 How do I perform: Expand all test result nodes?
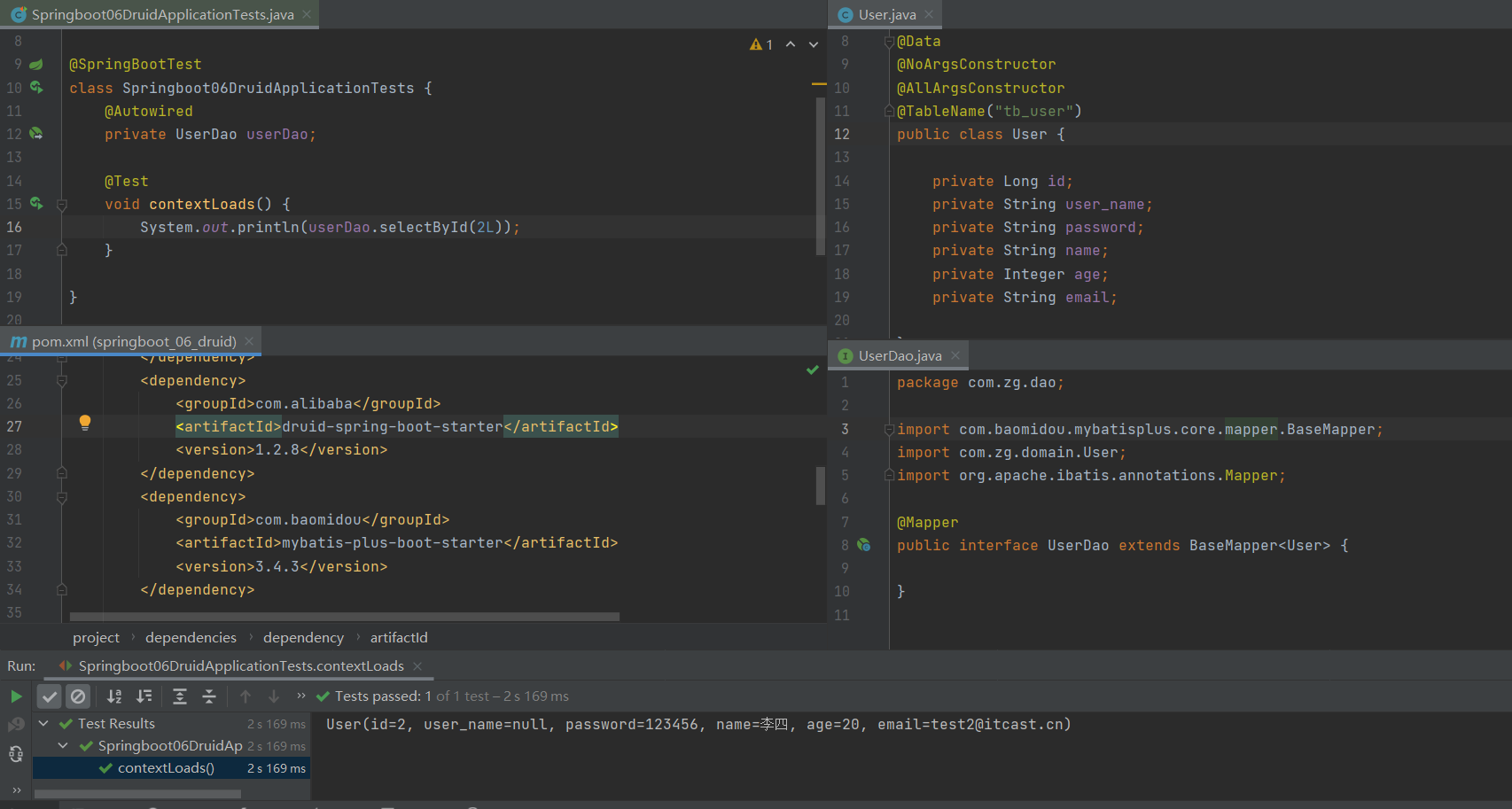pos(179,696)
